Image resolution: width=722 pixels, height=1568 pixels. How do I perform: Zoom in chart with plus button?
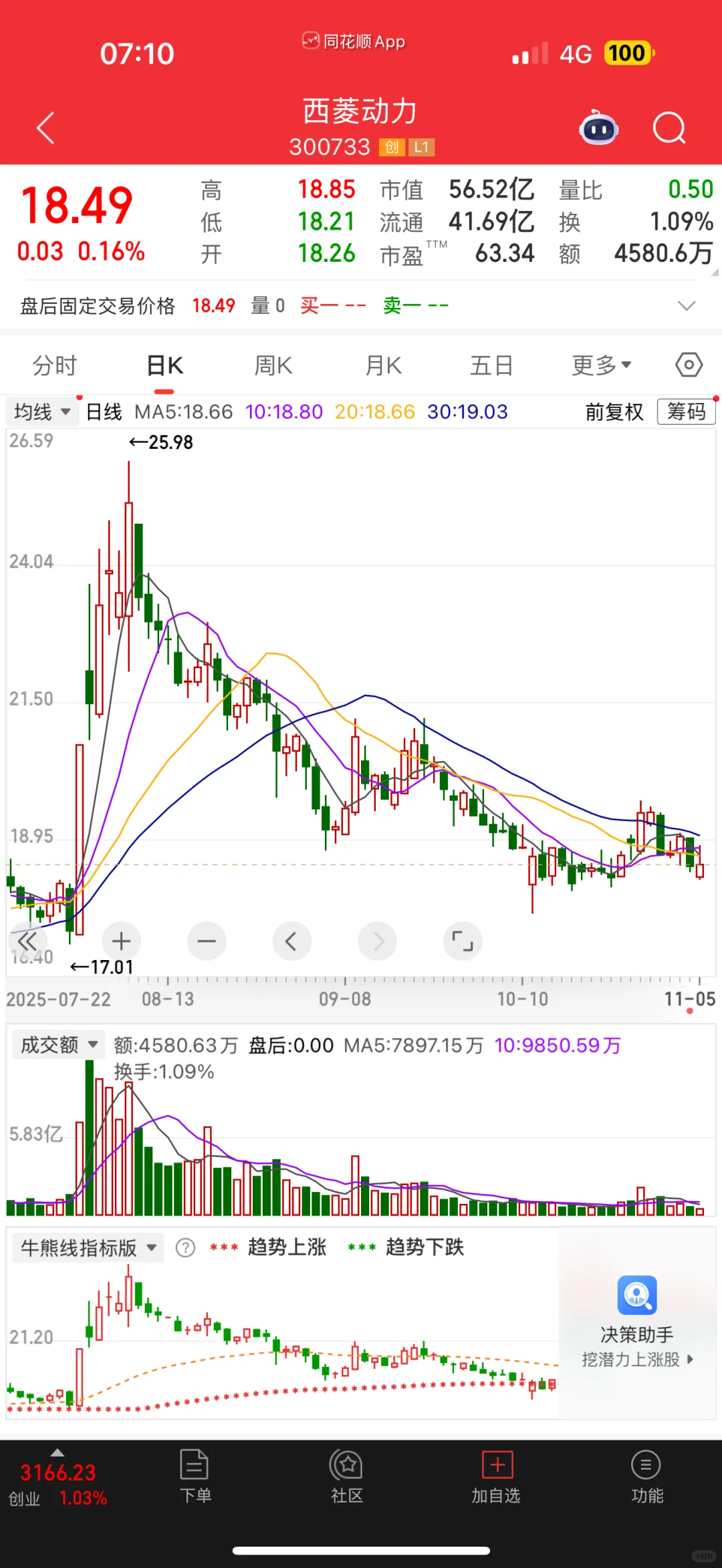121,941
